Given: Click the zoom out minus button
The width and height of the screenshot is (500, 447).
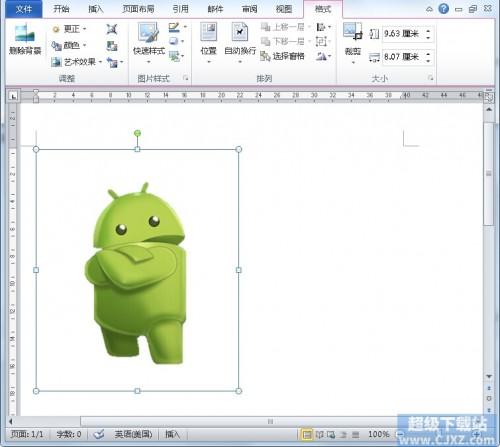Looking at the screenshot, I should [x=400, y=434].
